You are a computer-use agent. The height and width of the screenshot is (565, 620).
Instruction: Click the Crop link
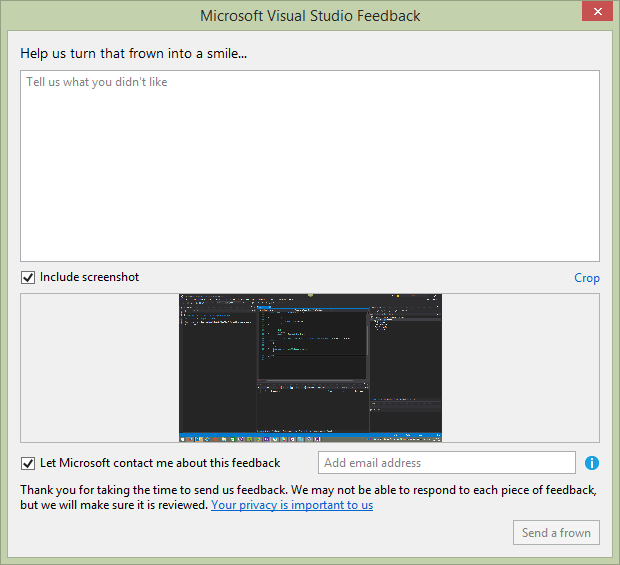pos(587,278)
